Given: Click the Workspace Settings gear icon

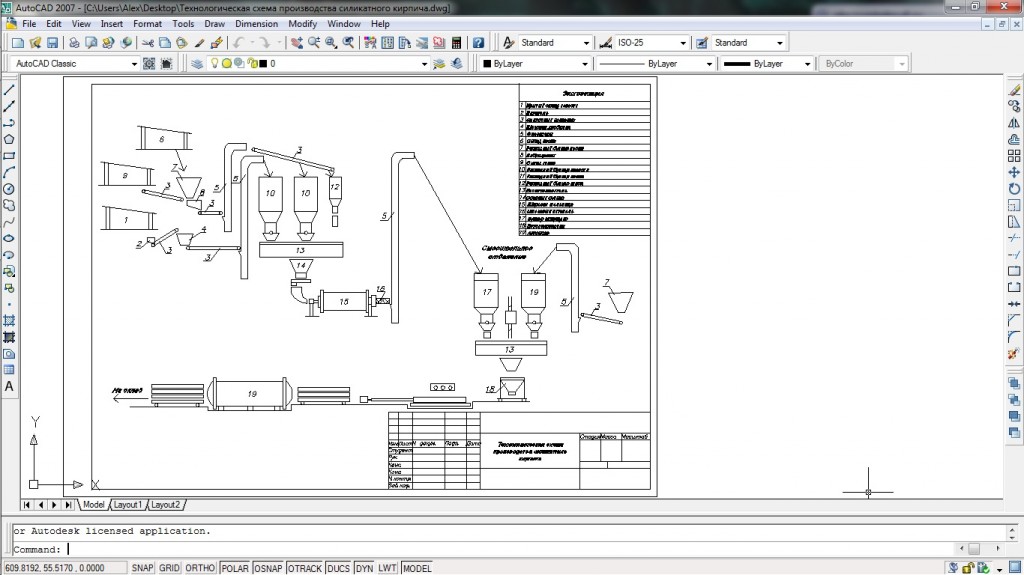Looking at the screenshot, I should point(149,63).
